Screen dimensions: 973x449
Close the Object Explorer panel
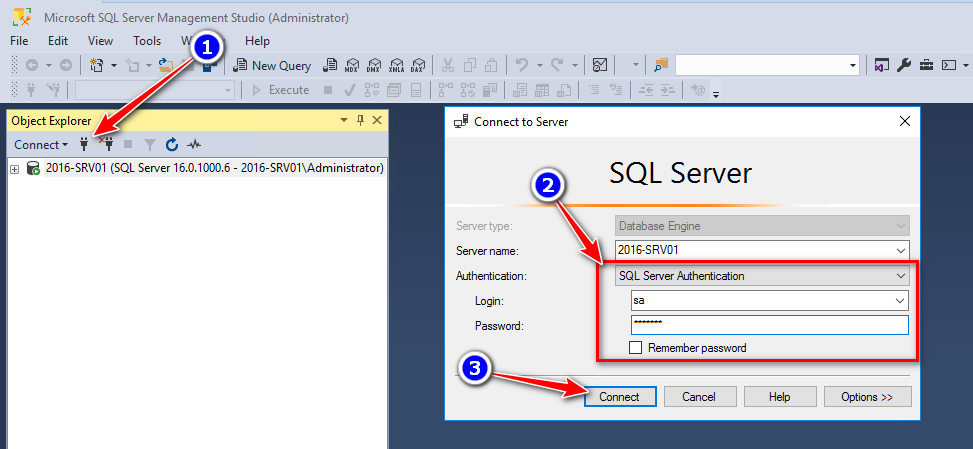click(x=377, y=120)
